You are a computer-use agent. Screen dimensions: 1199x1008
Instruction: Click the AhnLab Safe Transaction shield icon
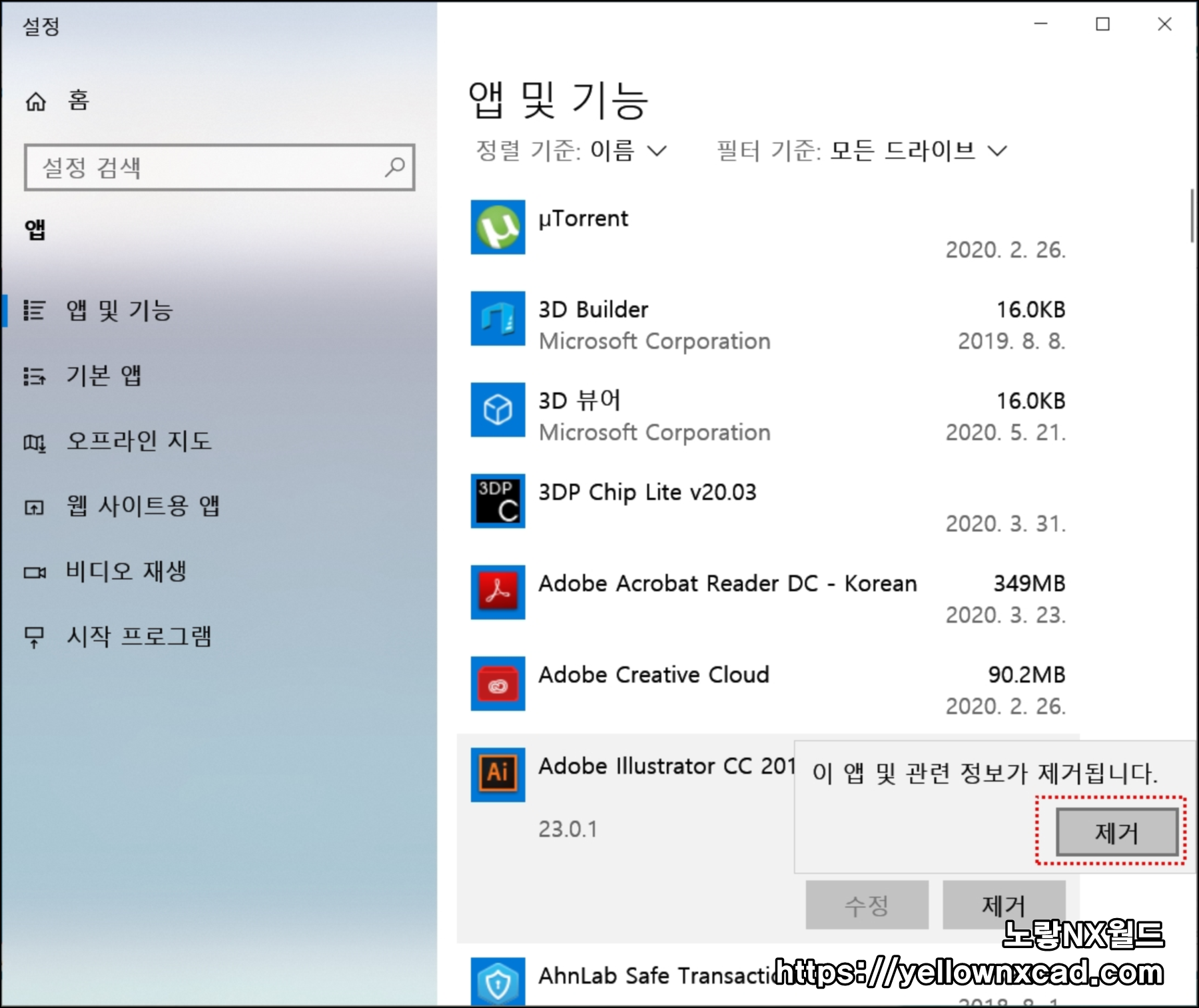pos(498,981)
